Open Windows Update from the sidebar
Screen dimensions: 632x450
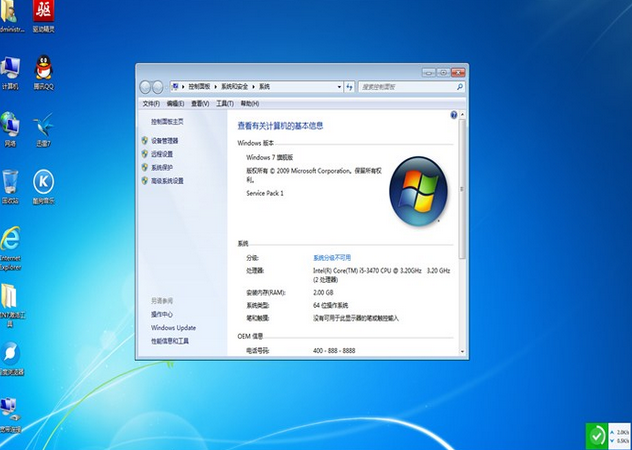pyautogui.click(x=173, y=327)
